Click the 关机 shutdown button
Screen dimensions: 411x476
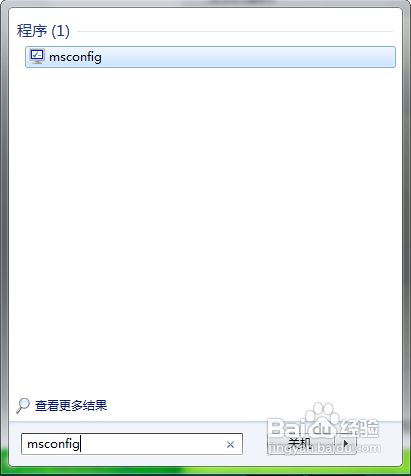(300, 444)
